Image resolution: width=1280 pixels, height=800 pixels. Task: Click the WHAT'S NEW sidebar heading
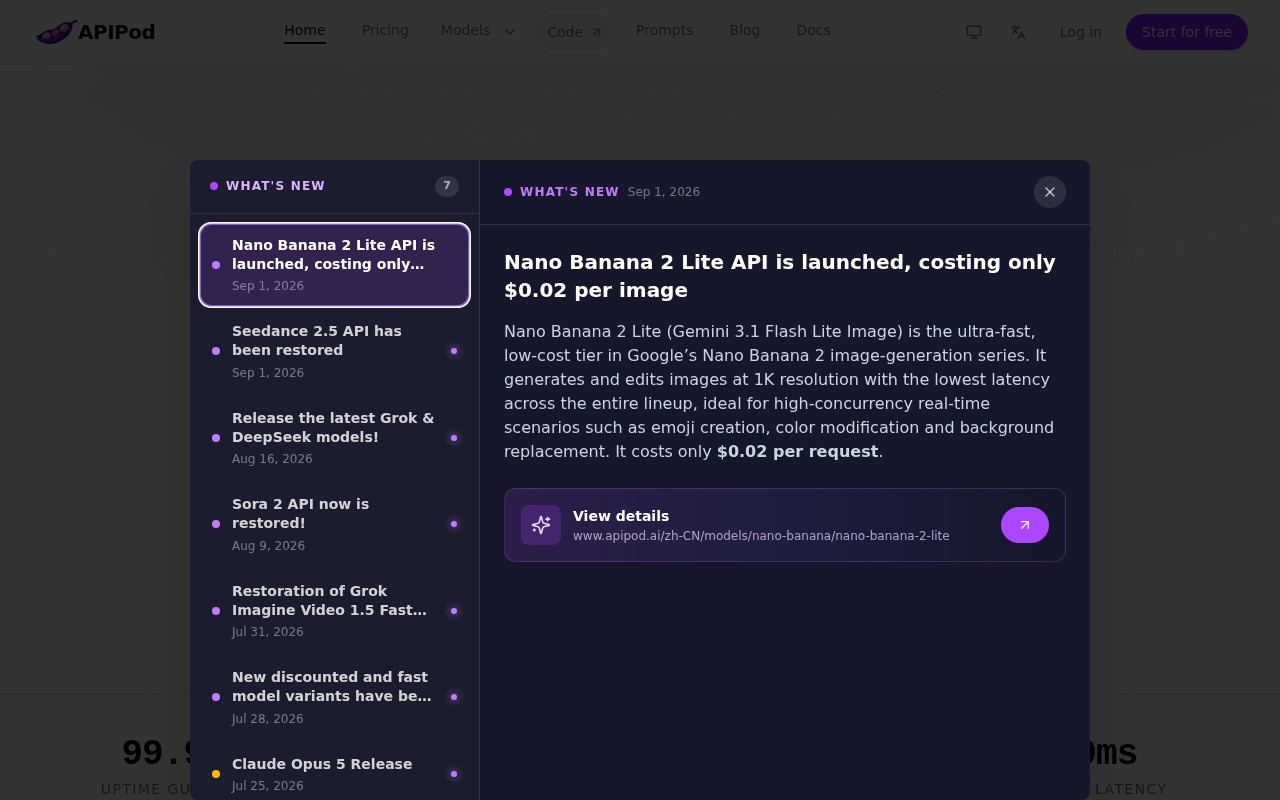[x=275, y=186]
